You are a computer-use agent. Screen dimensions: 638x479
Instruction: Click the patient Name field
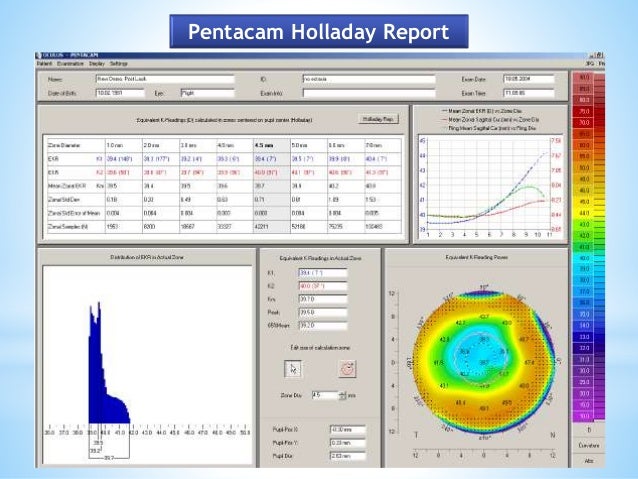165,79
